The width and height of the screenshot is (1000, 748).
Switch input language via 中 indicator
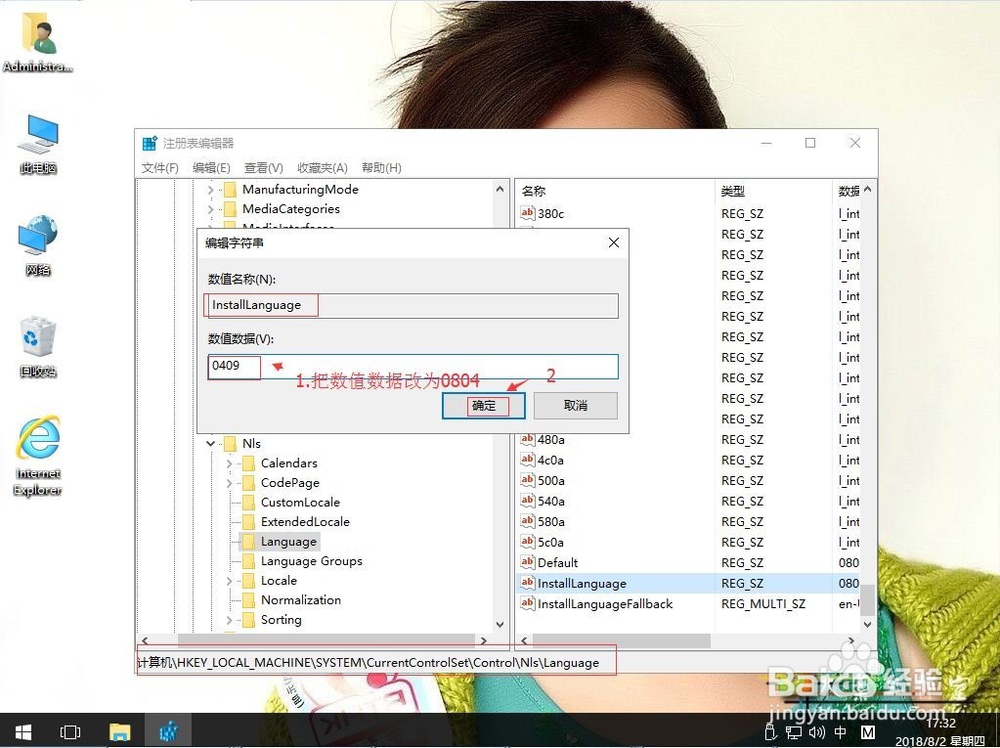click(x=840, y=732)
